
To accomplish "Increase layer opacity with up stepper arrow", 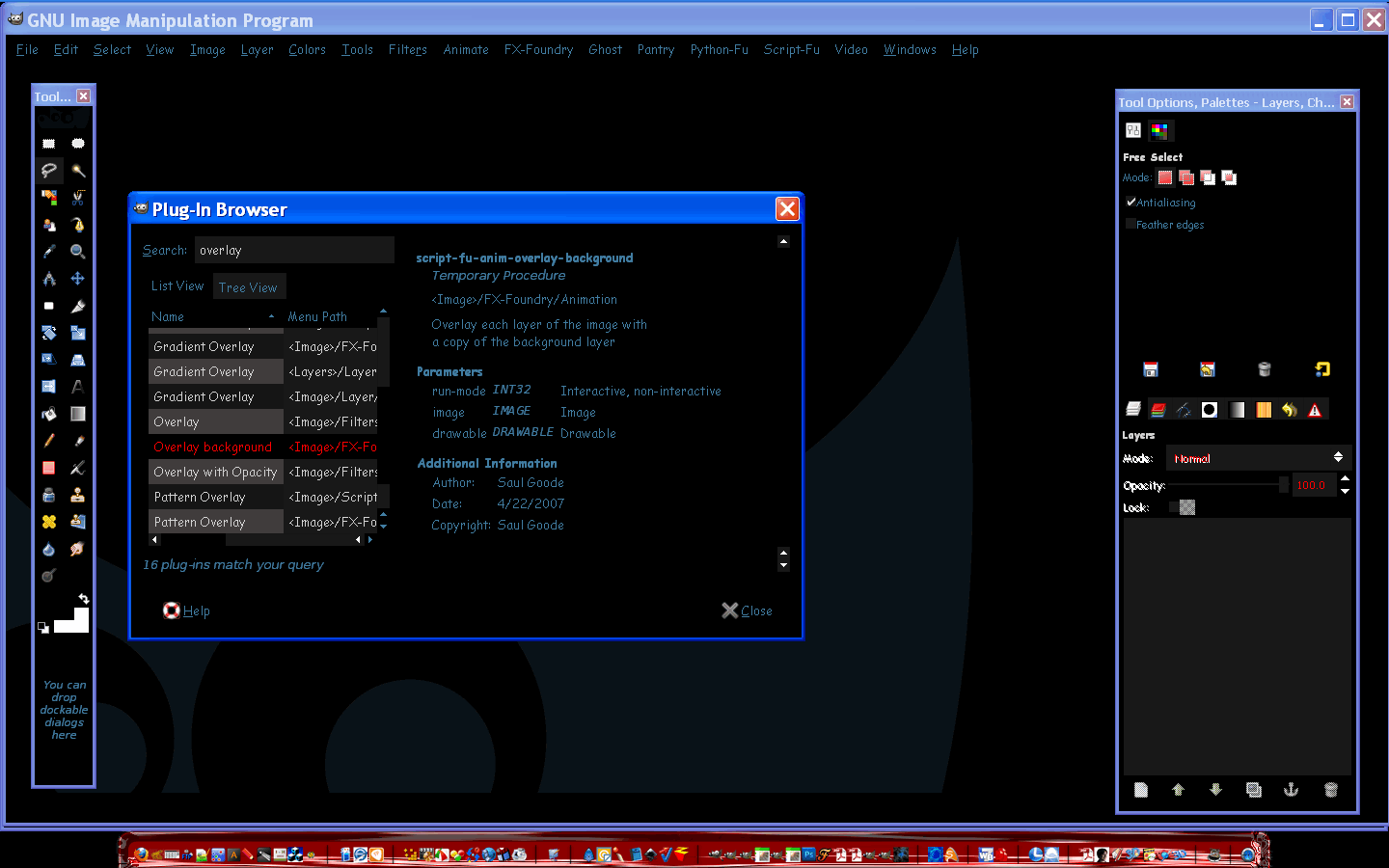I will click(1345, 479).
